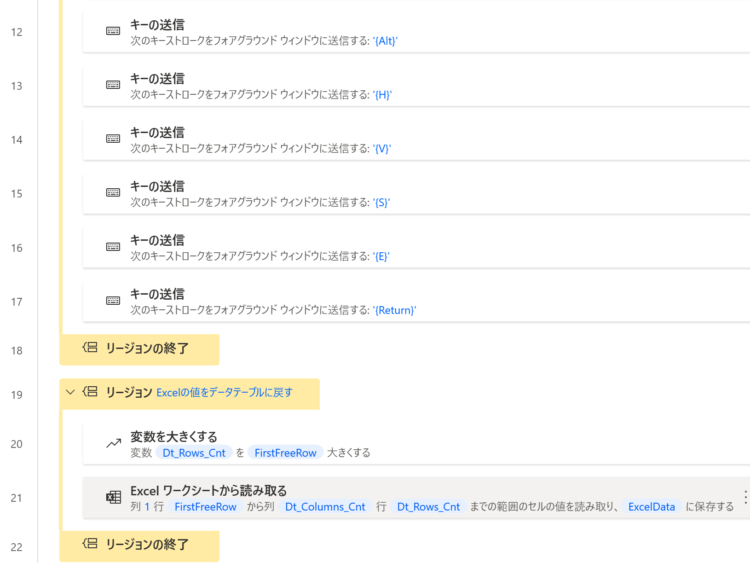750x563 pixels.
Task: Click the region-end icon on line 18
Action: click(x=90, y=347)
